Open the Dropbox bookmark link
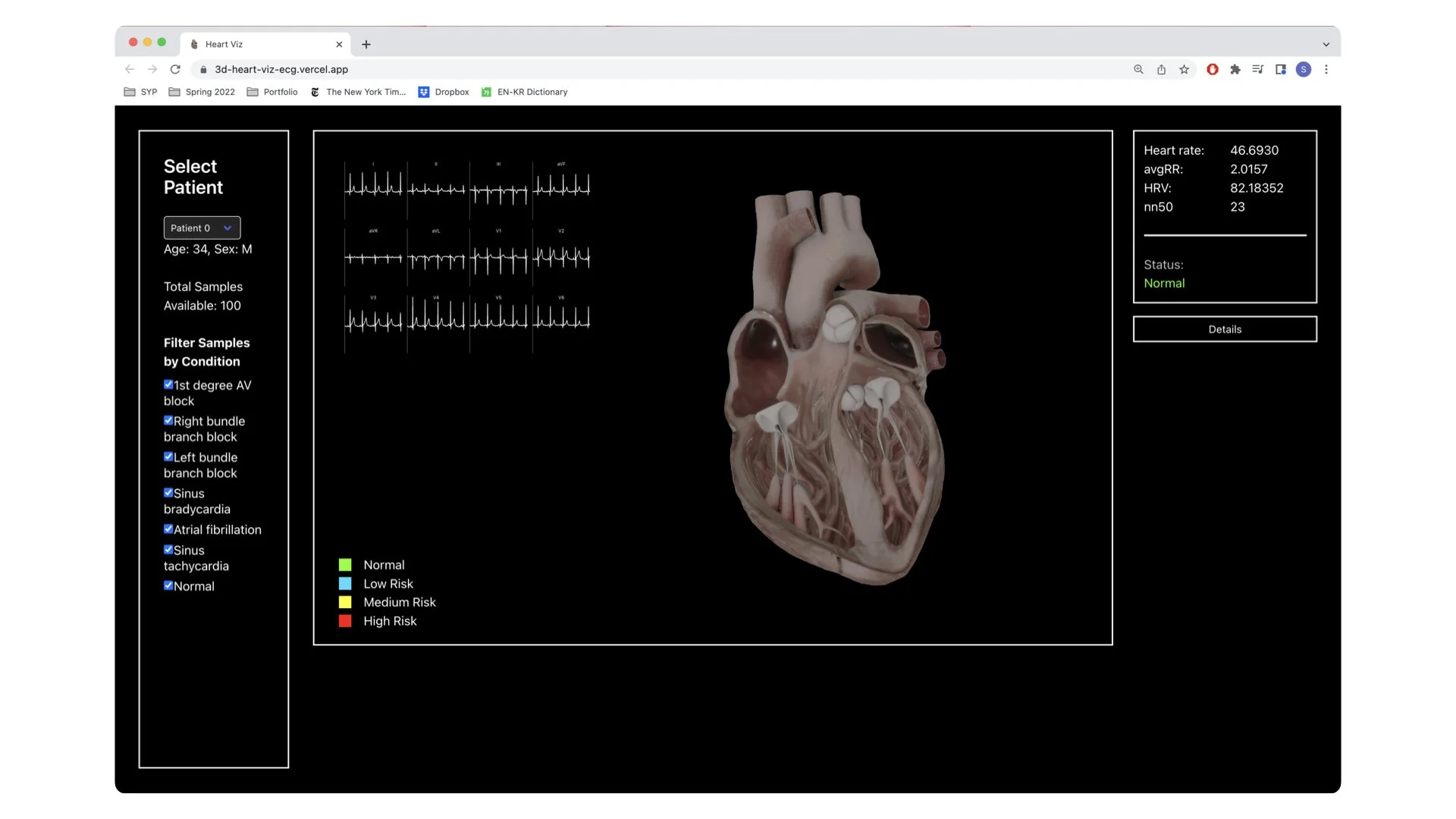Viewport: 1456px width, 819px height. click(x=444, y=92)
